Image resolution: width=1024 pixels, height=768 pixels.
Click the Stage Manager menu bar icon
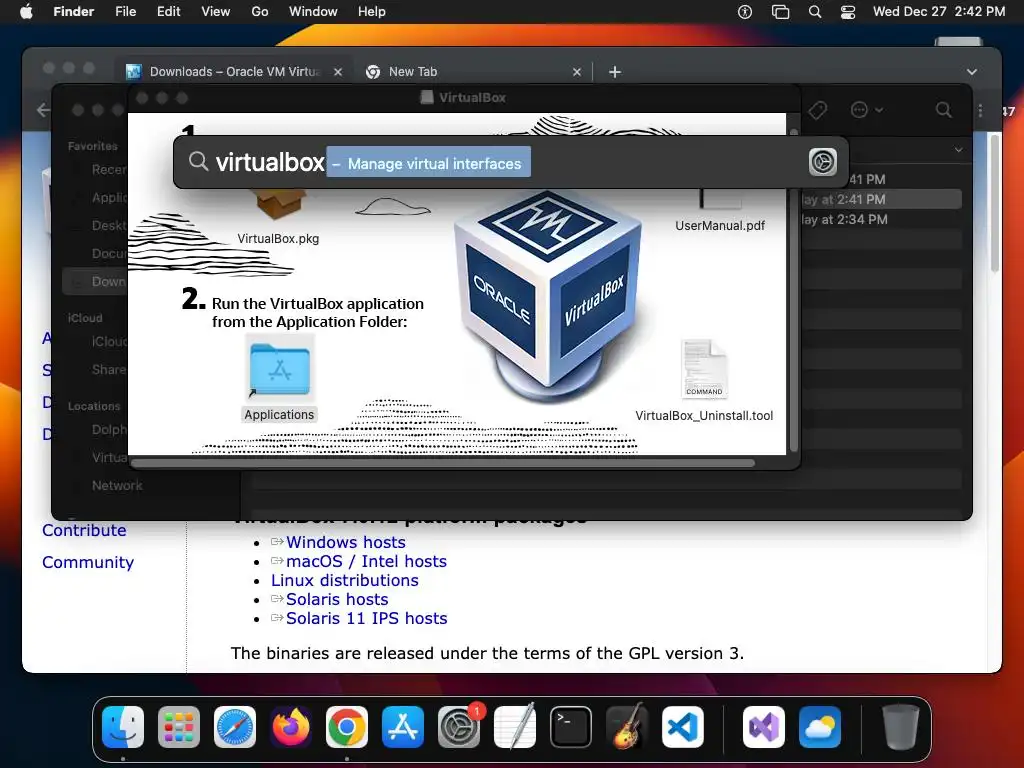click(x=780, y=12)
